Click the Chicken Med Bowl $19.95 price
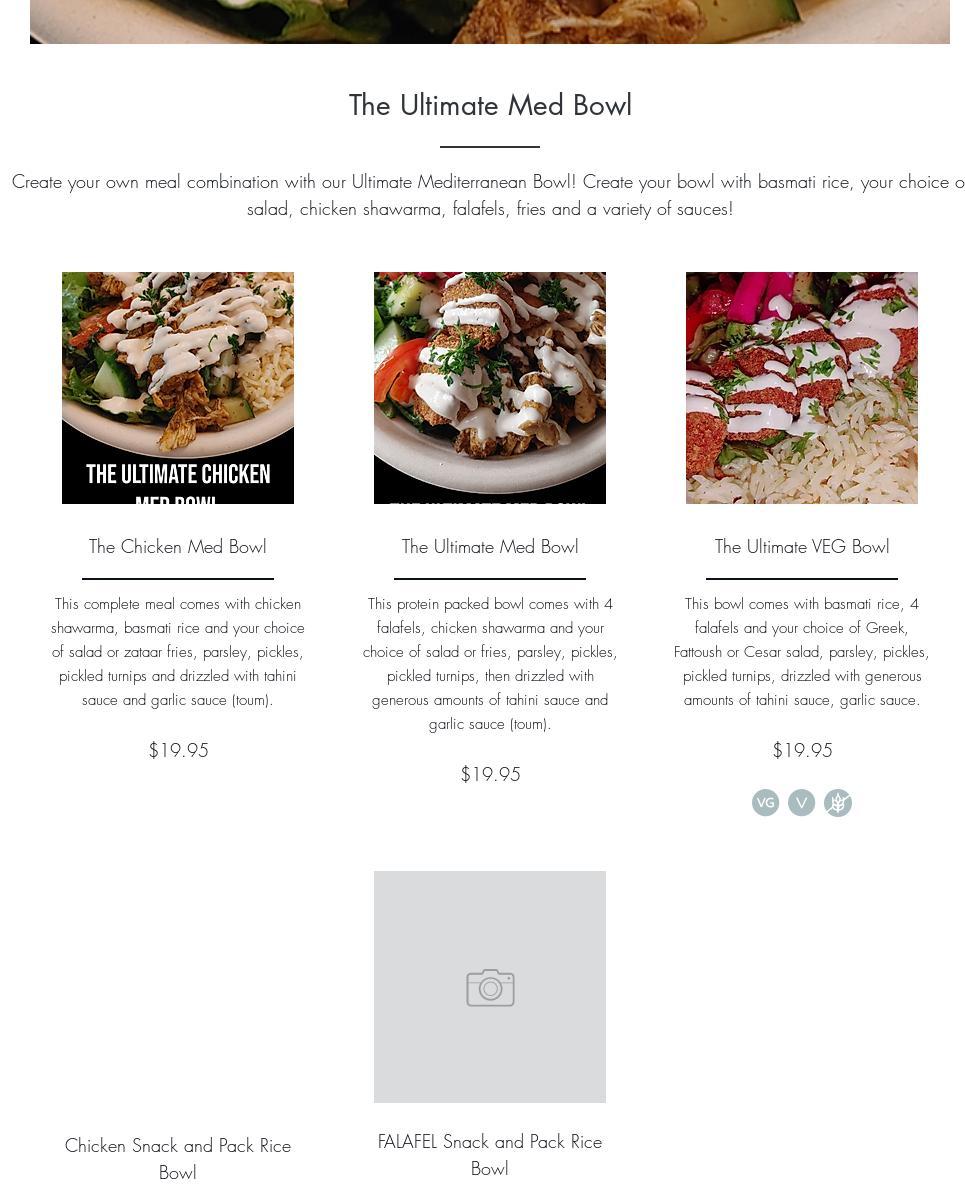Screen dimensions: 965x1198 pyautogui.click(x=178, y=750)
